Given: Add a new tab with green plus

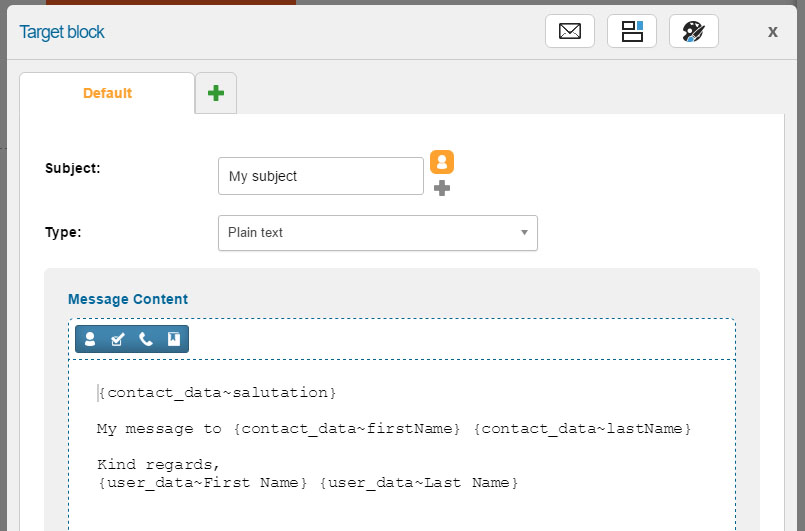Looking at the screenshot, I should 215,93.
